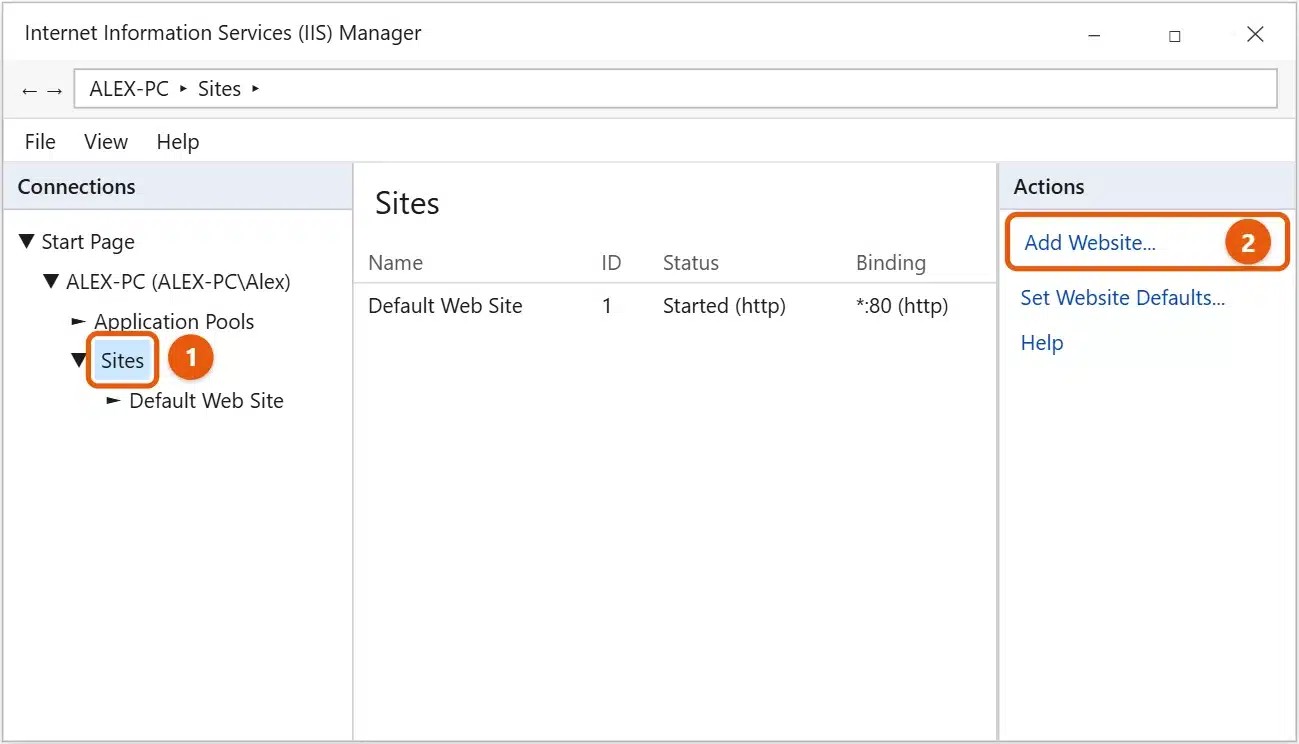Click the Started (http) status cell
The height and width of the screenshot is (744, 1299).
[x=724, y=306]
